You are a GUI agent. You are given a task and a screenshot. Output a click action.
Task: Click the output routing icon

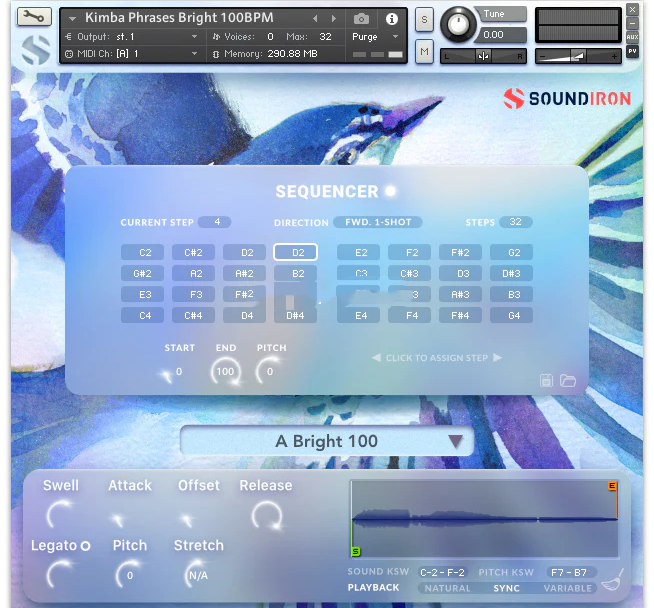(69, 37)
